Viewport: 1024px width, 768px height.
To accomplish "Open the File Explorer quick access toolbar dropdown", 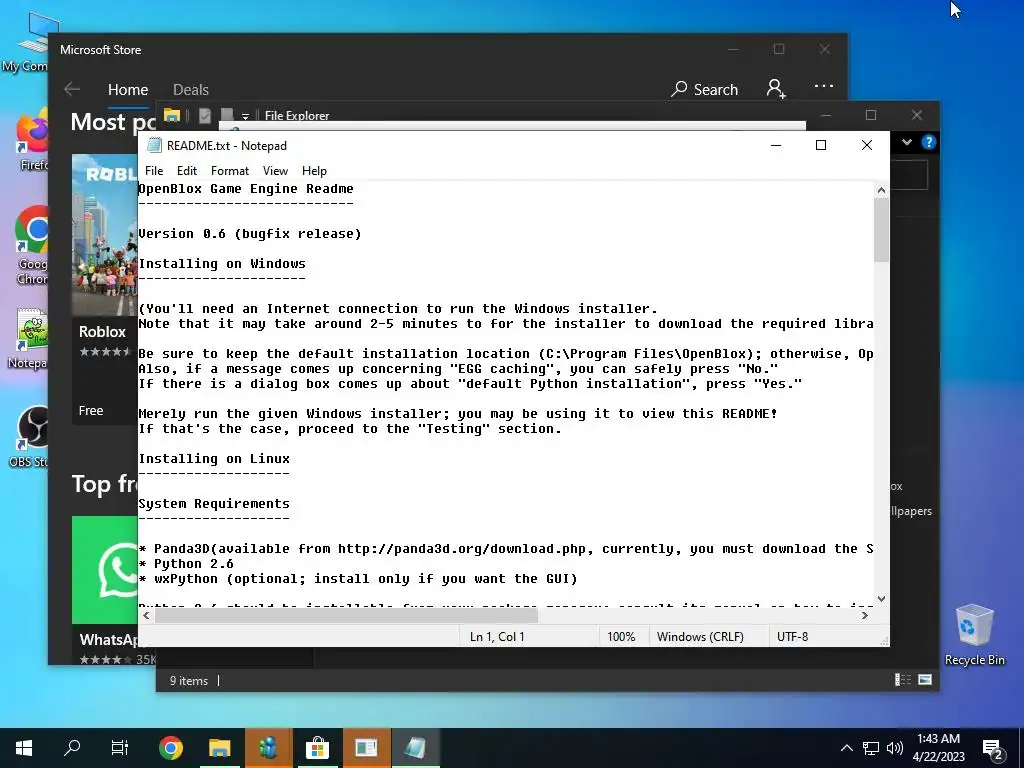I will click(x=246, y=116).
